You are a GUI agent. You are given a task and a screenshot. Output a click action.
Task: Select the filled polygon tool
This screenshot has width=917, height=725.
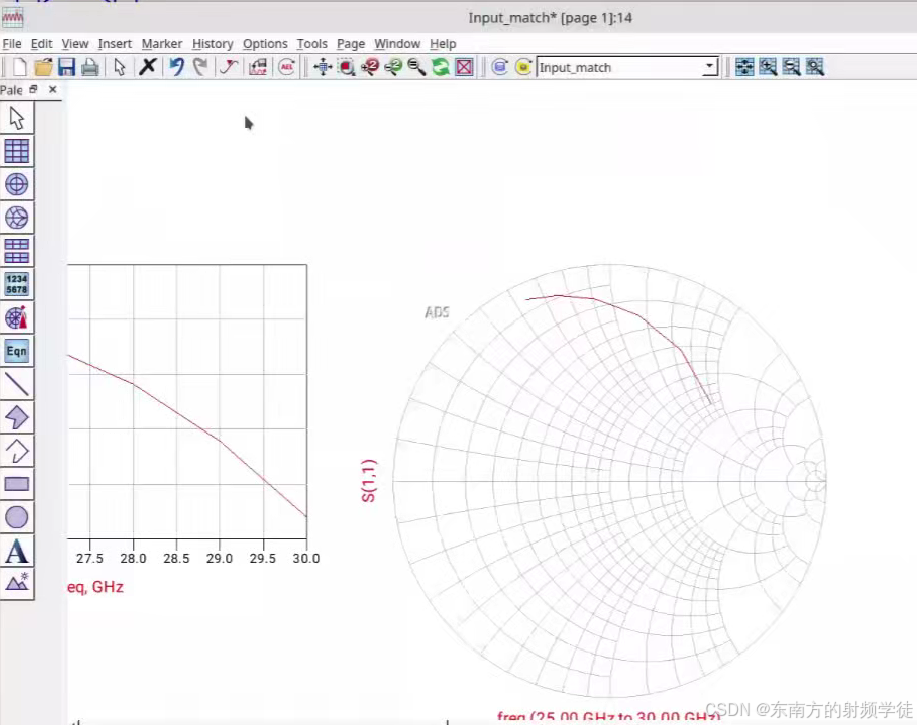click(x=17, y=417)
